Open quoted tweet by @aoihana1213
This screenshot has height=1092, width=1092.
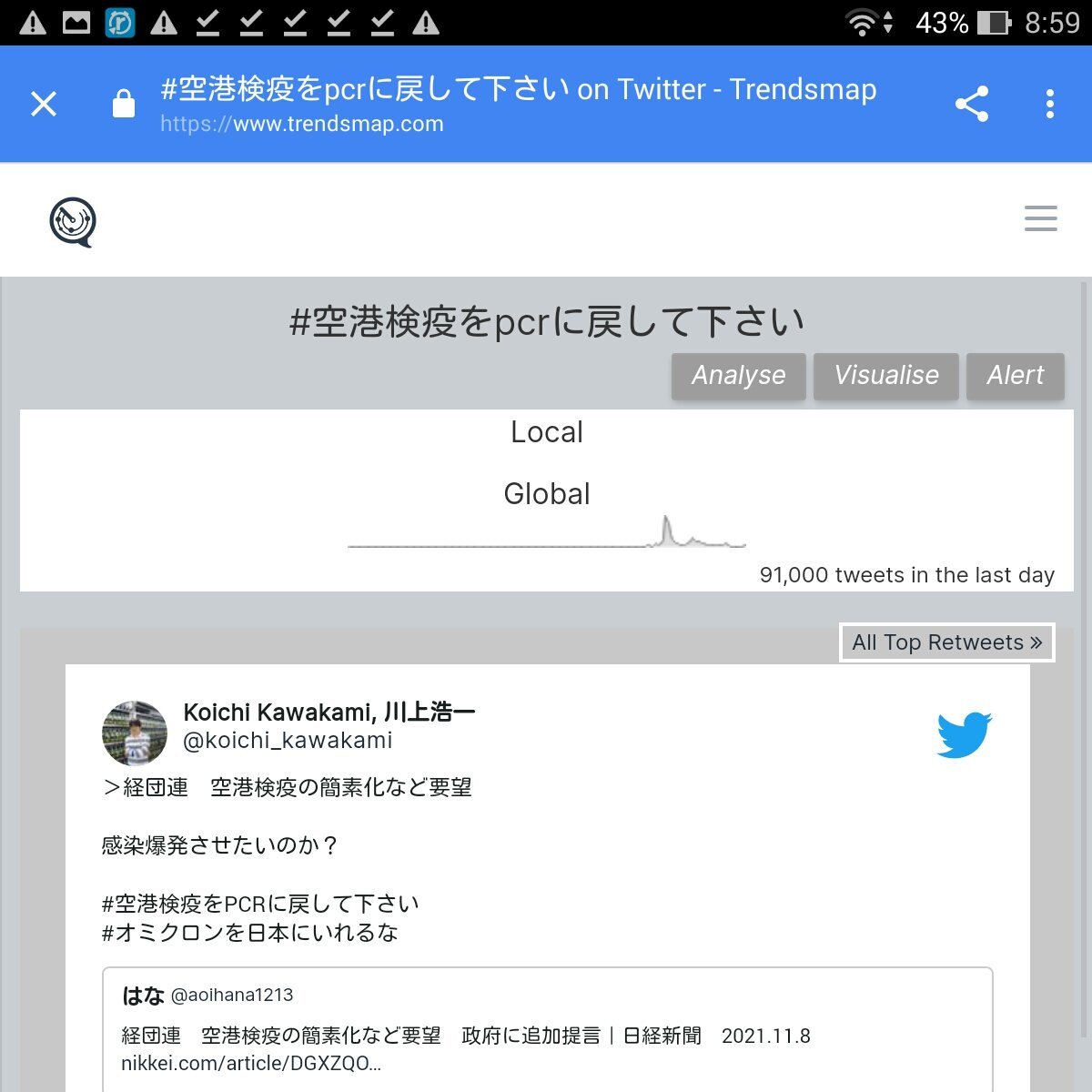coord(548,1028)
